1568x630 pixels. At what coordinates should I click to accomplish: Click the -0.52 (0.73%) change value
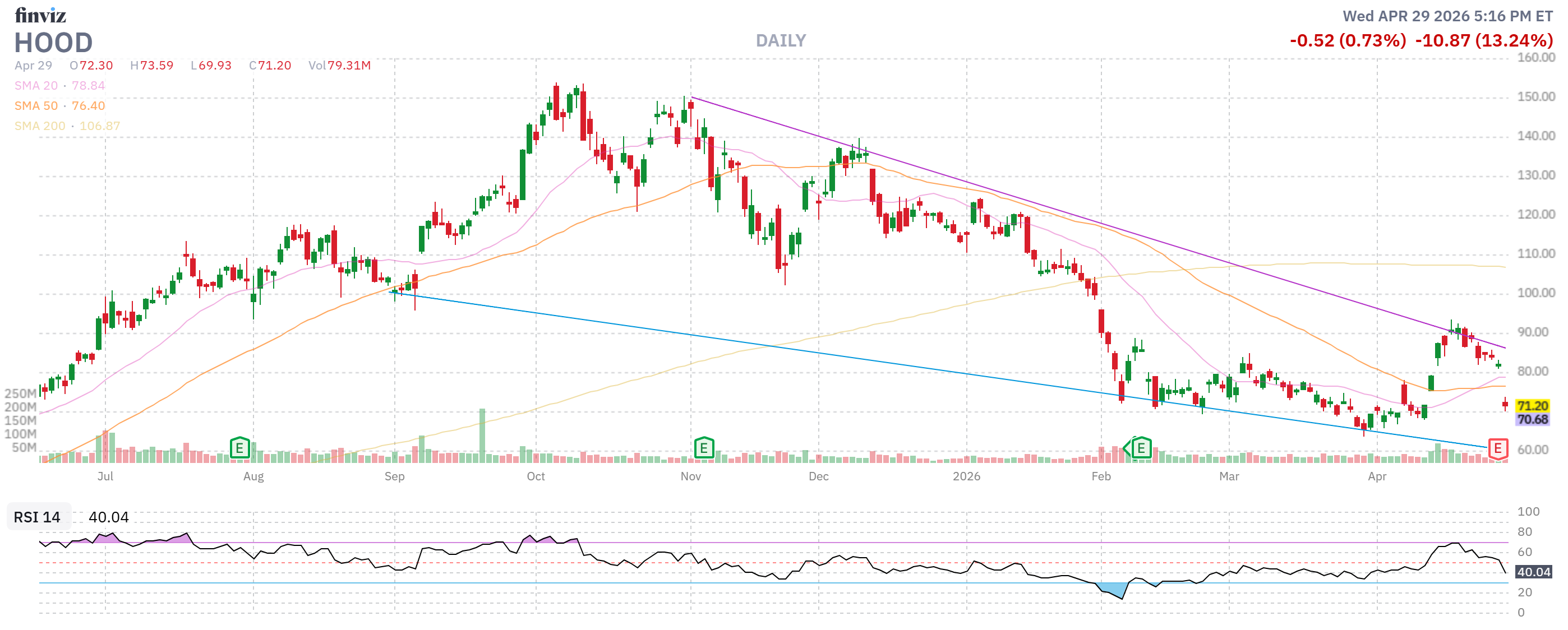1348,41
